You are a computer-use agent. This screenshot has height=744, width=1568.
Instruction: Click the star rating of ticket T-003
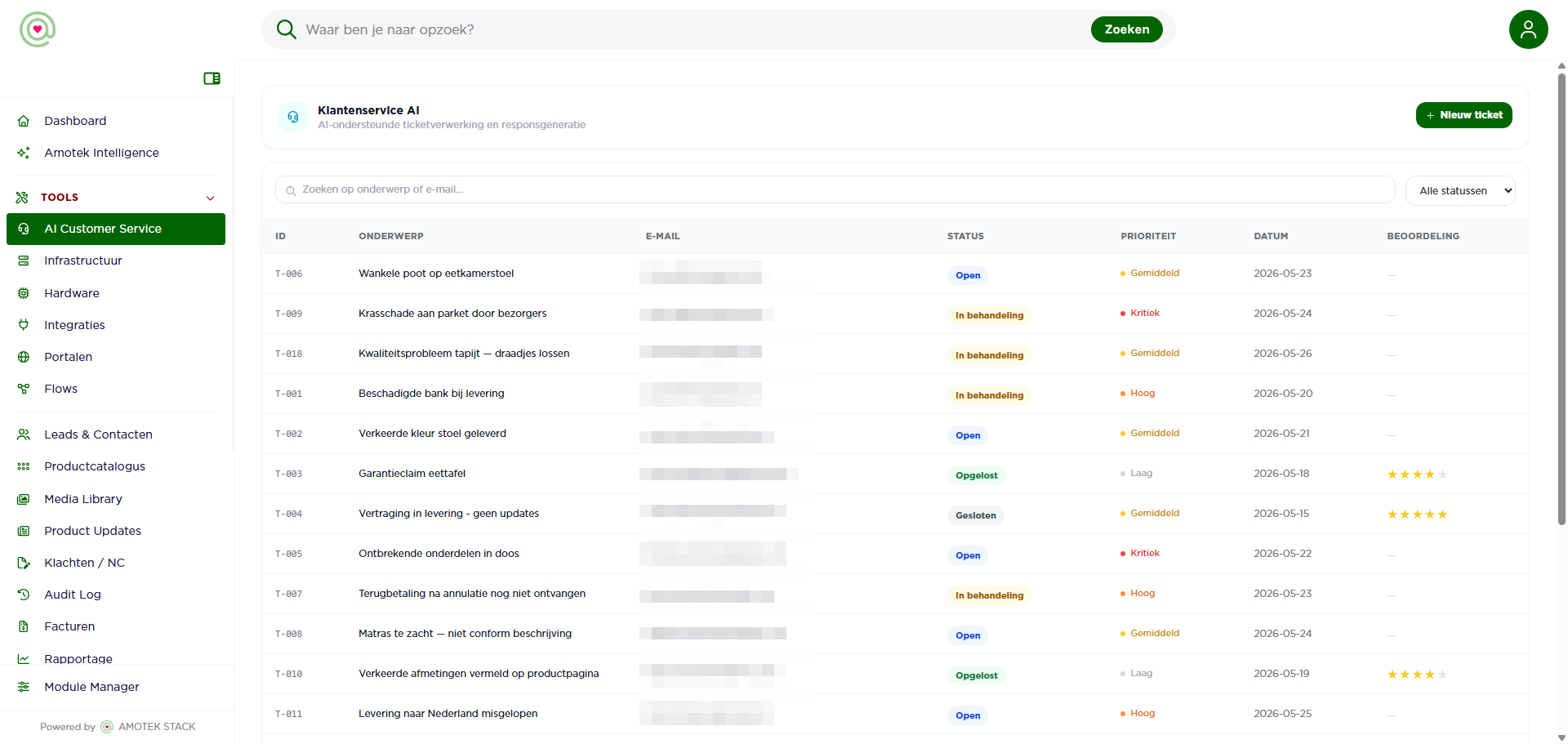[1417, 474]
